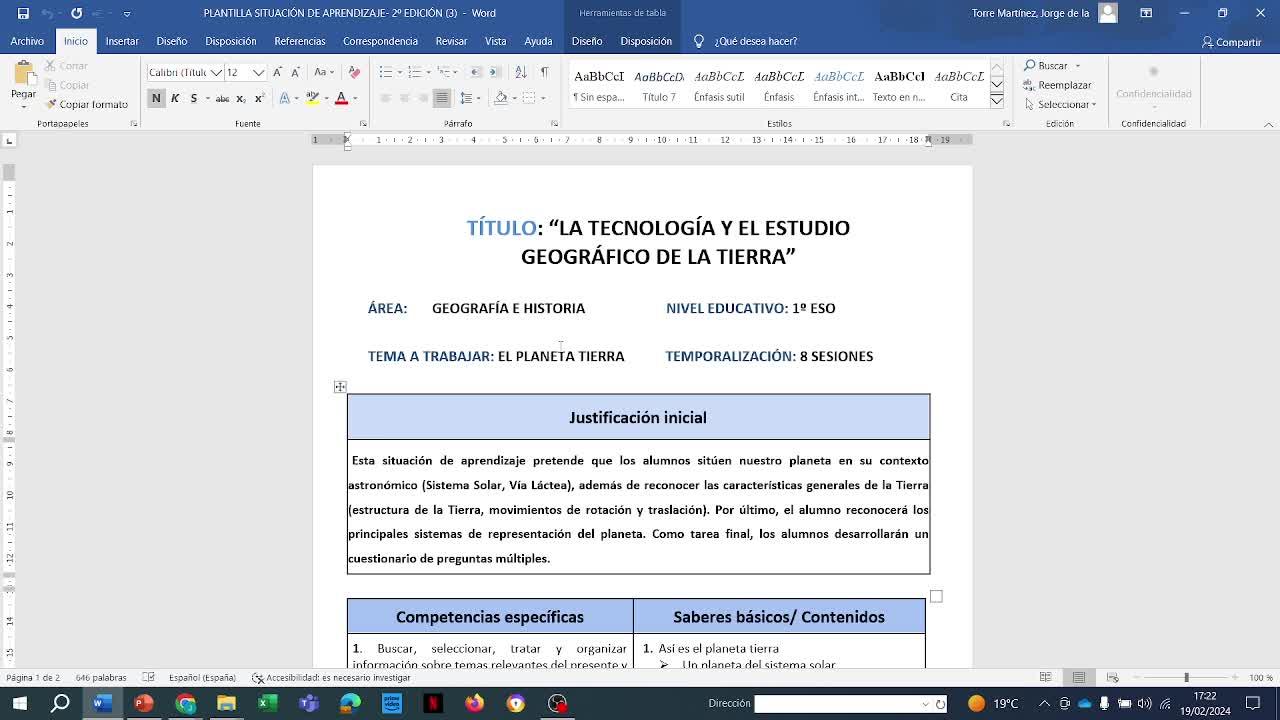1280x720 pixels.
Task: Click the spell check status icon
Action: [148, 678]
